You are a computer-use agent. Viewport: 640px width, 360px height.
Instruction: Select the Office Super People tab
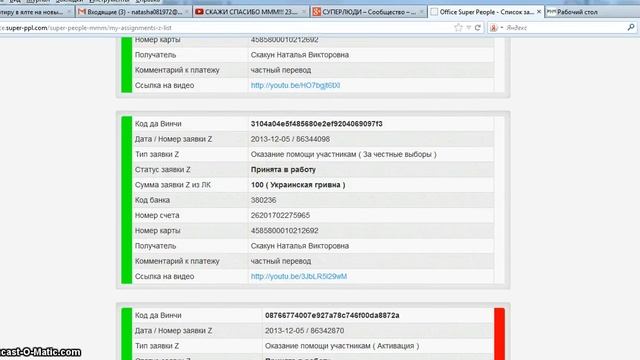click(486, 12)
